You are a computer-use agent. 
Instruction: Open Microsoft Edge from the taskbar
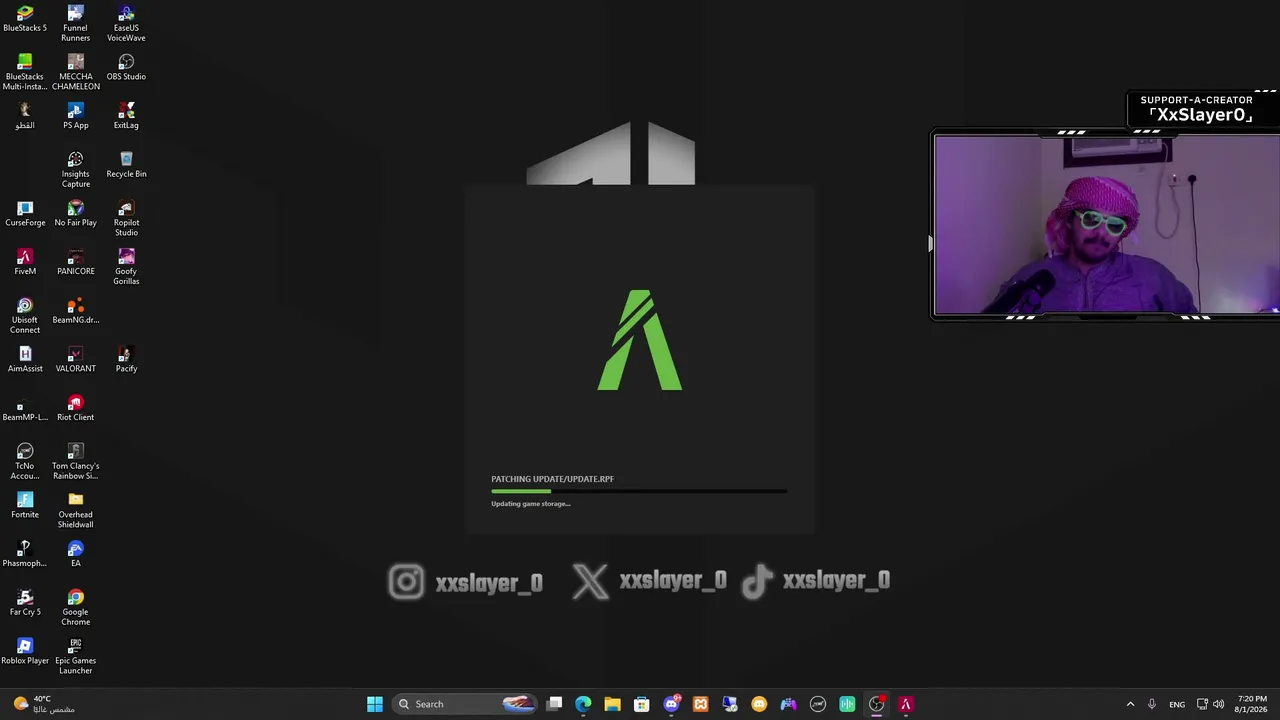pyautogui.click(x=583, y=704)
